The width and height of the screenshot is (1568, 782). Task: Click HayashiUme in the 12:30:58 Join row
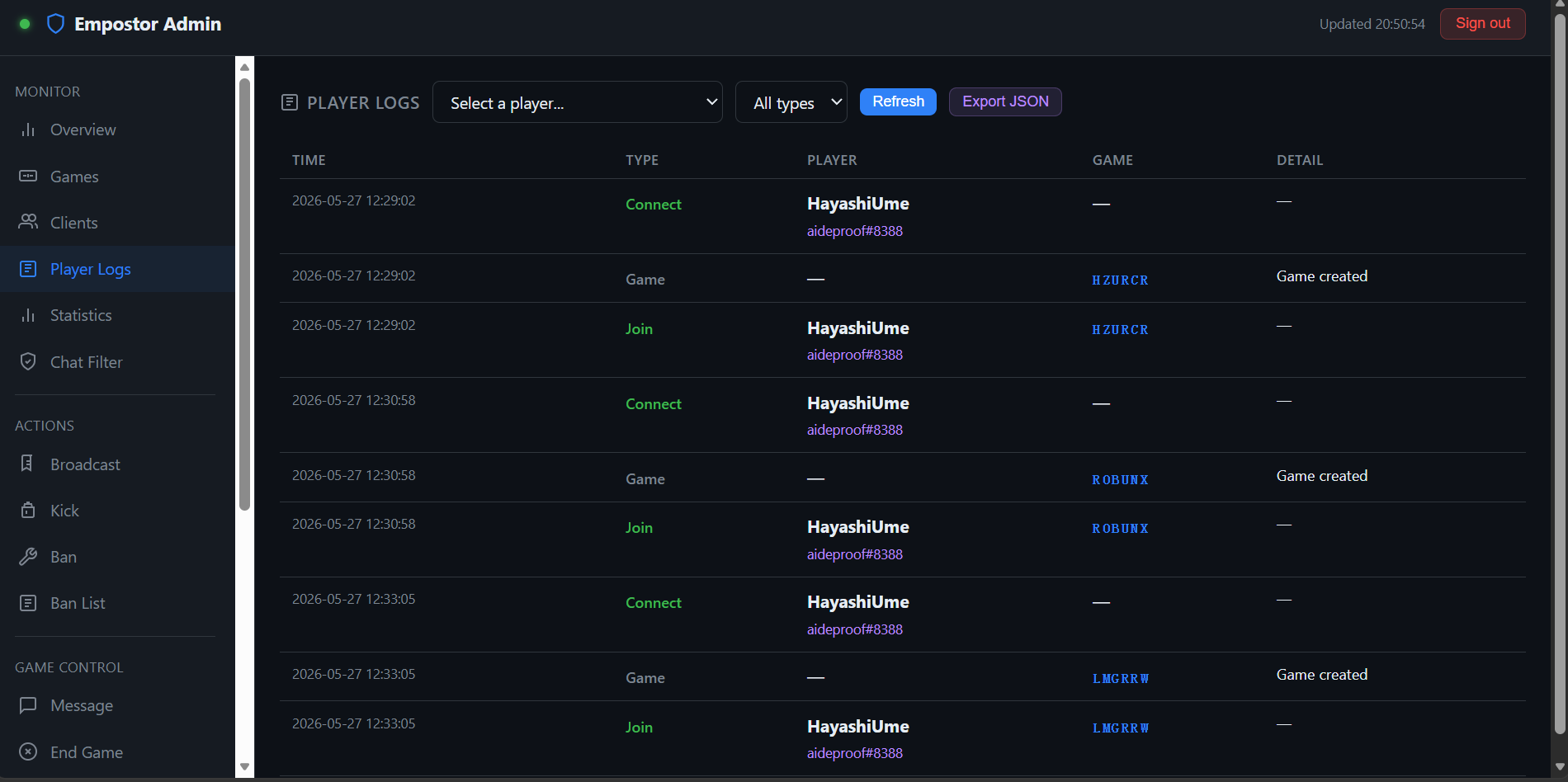coord(858,527)
